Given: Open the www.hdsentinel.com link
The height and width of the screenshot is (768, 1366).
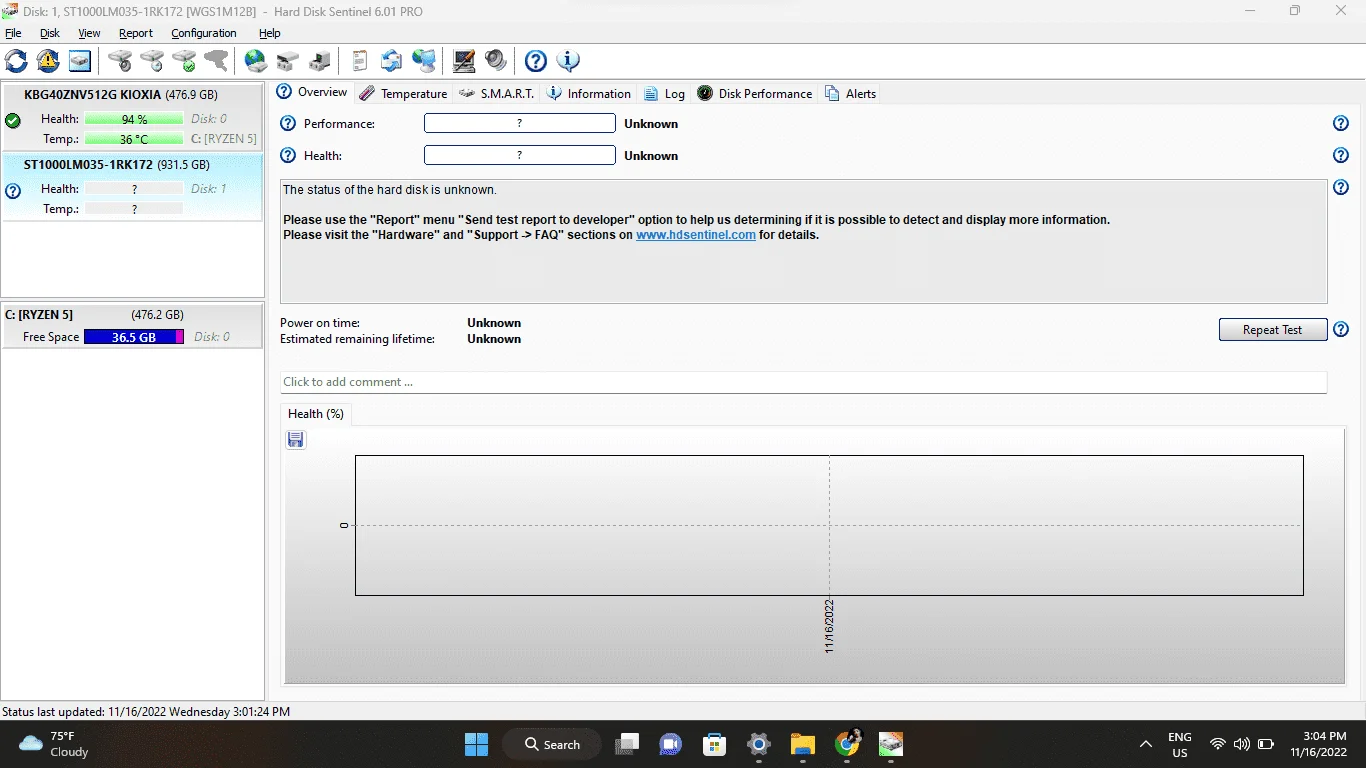Looking at the screenshot, I should point(696,235).
